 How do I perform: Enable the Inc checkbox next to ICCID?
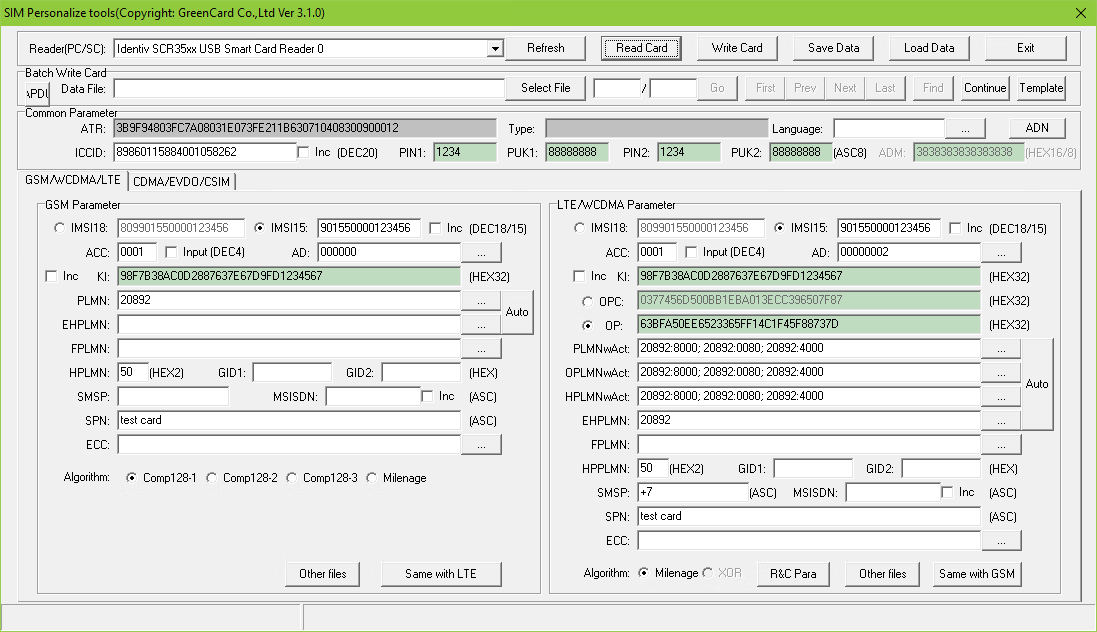(304, 152)
